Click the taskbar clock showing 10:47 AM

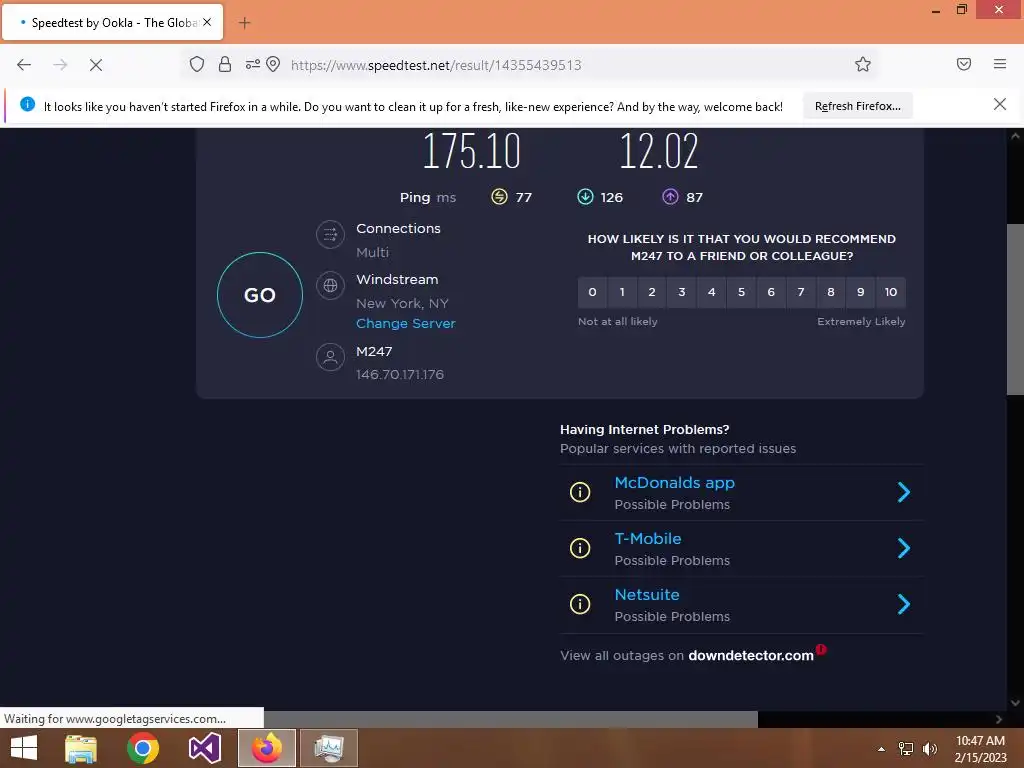coord(980,749)
